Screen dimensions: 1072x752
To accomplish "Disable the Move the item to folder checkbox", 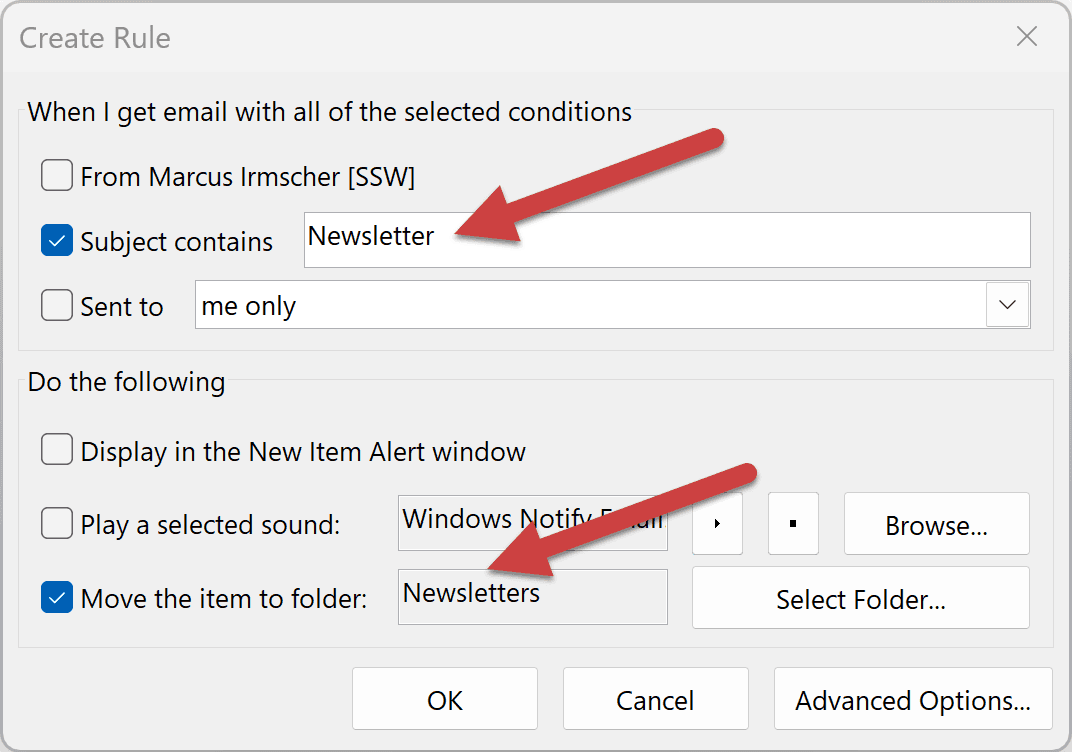I will tap(57, 598).
